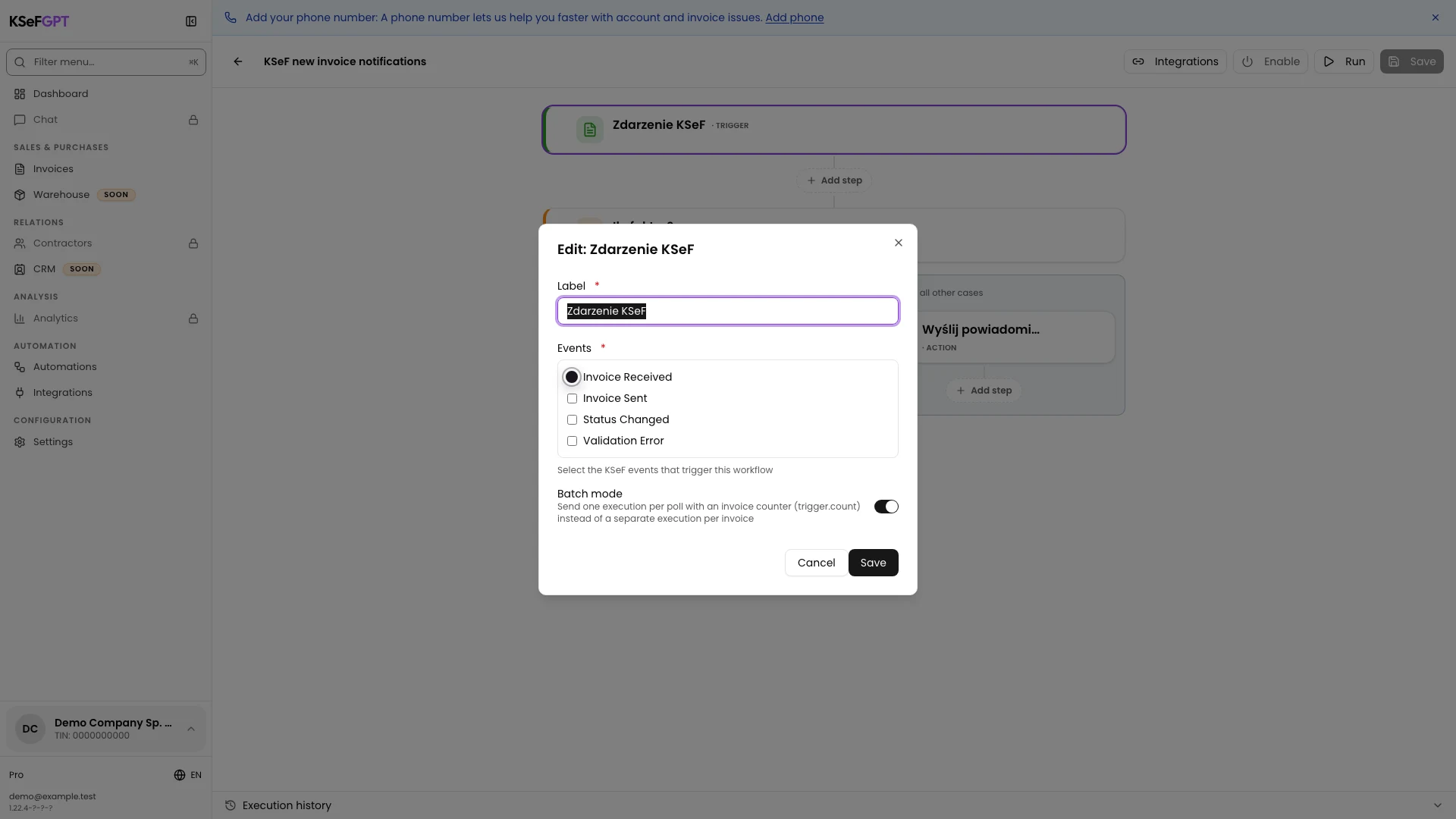This screenshot has height=819, width=1456.
Task: Open Invoices in the sidebar
Action: (x=106, y=169)
